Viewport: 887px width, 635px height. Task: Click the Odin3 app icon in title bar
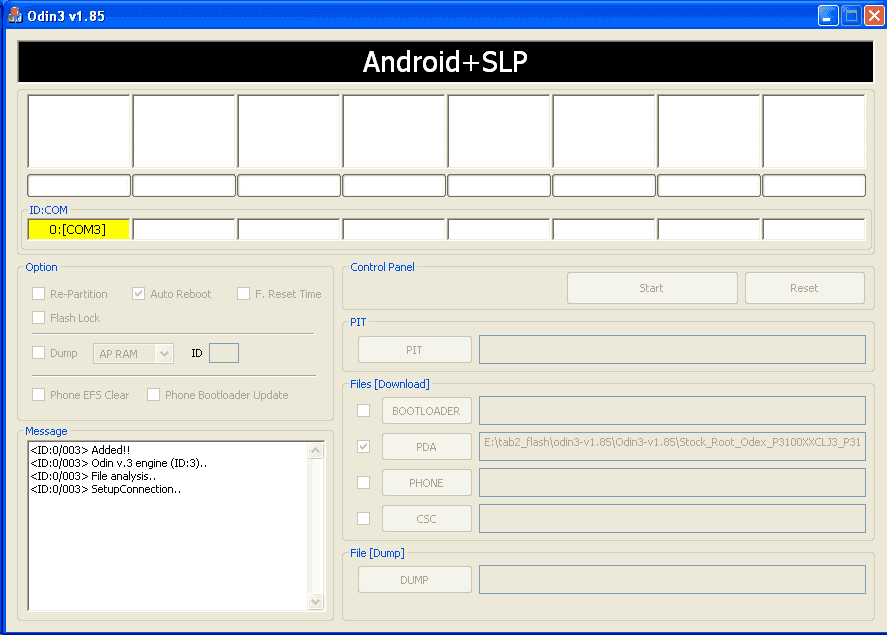click(15, 15)
